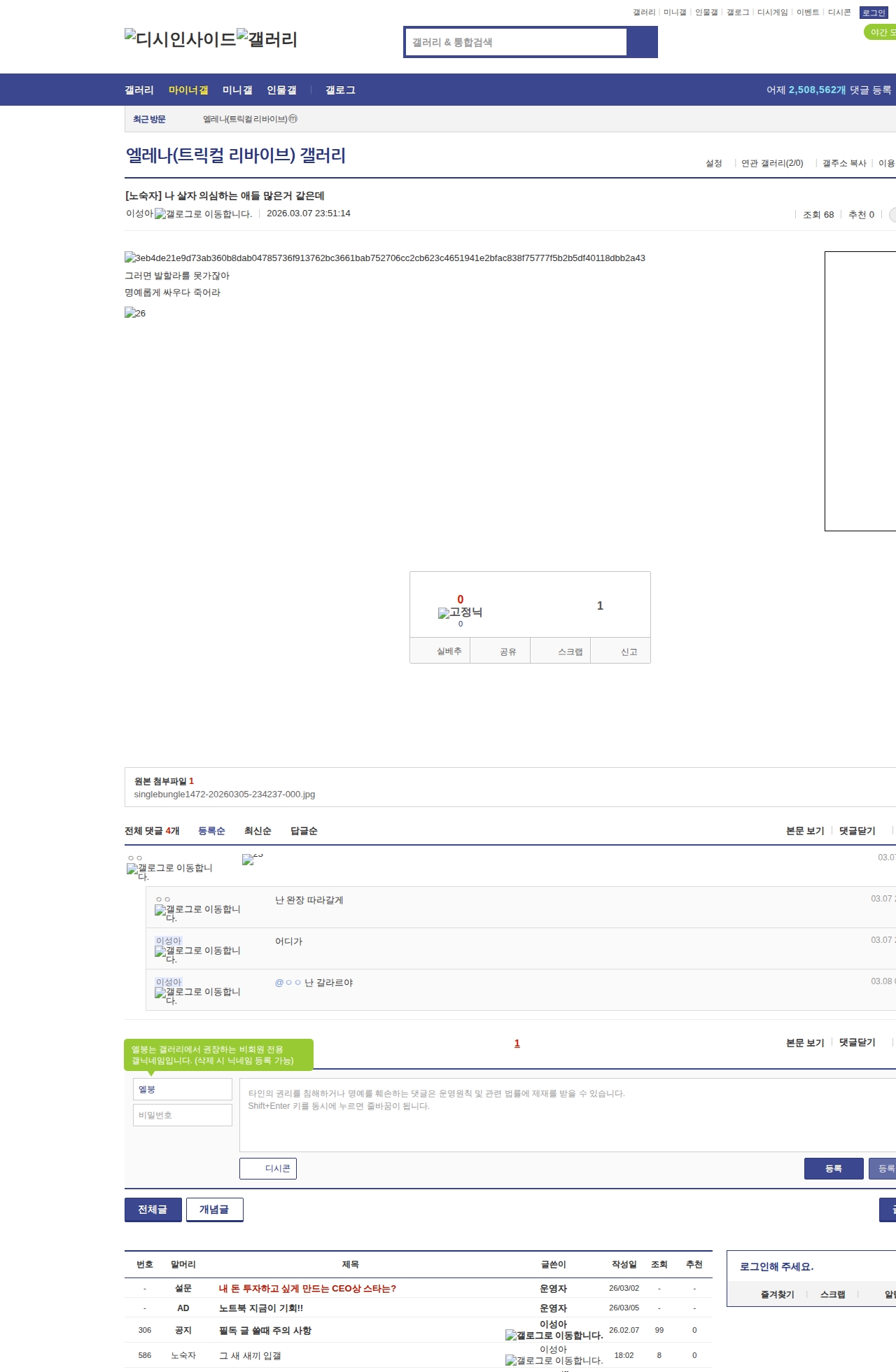This screenshot has height=1372, width=896.
Task: Open notice '필독 글 쓸때 주의 사항'
Action: click(265, 1331)
